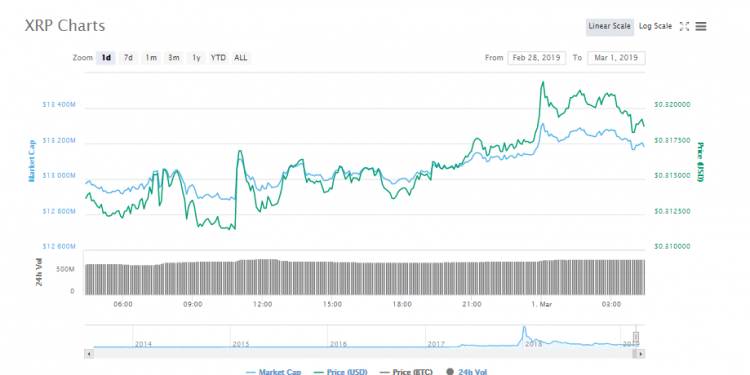Image resolution: width=750 pixels, height=375 pixels.
Task: Open the chart hamburger menu icon
Action: click(x=700, y=27)
